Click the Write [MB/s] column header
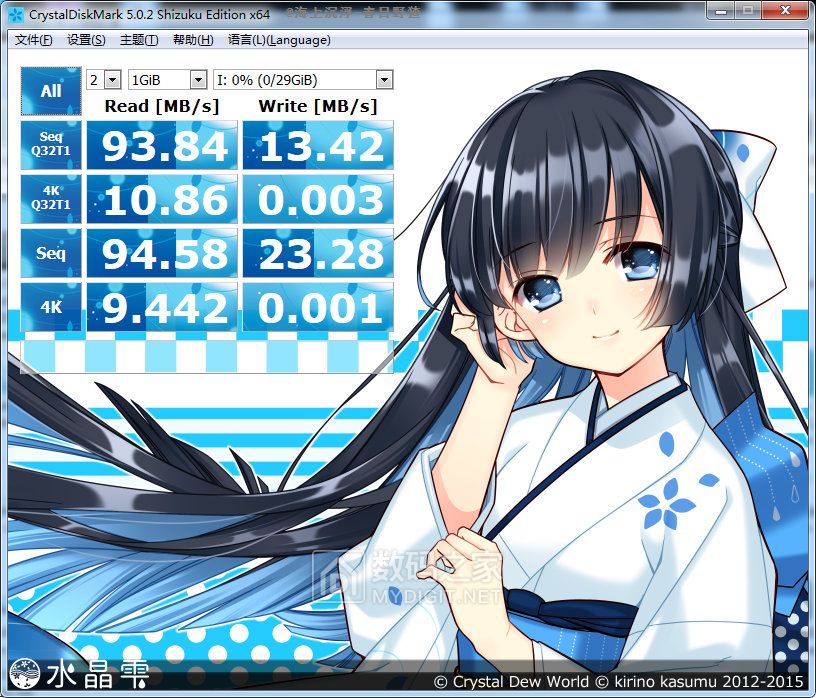The height and width of the screenshot is (698, 816). [x=317, y=106]
